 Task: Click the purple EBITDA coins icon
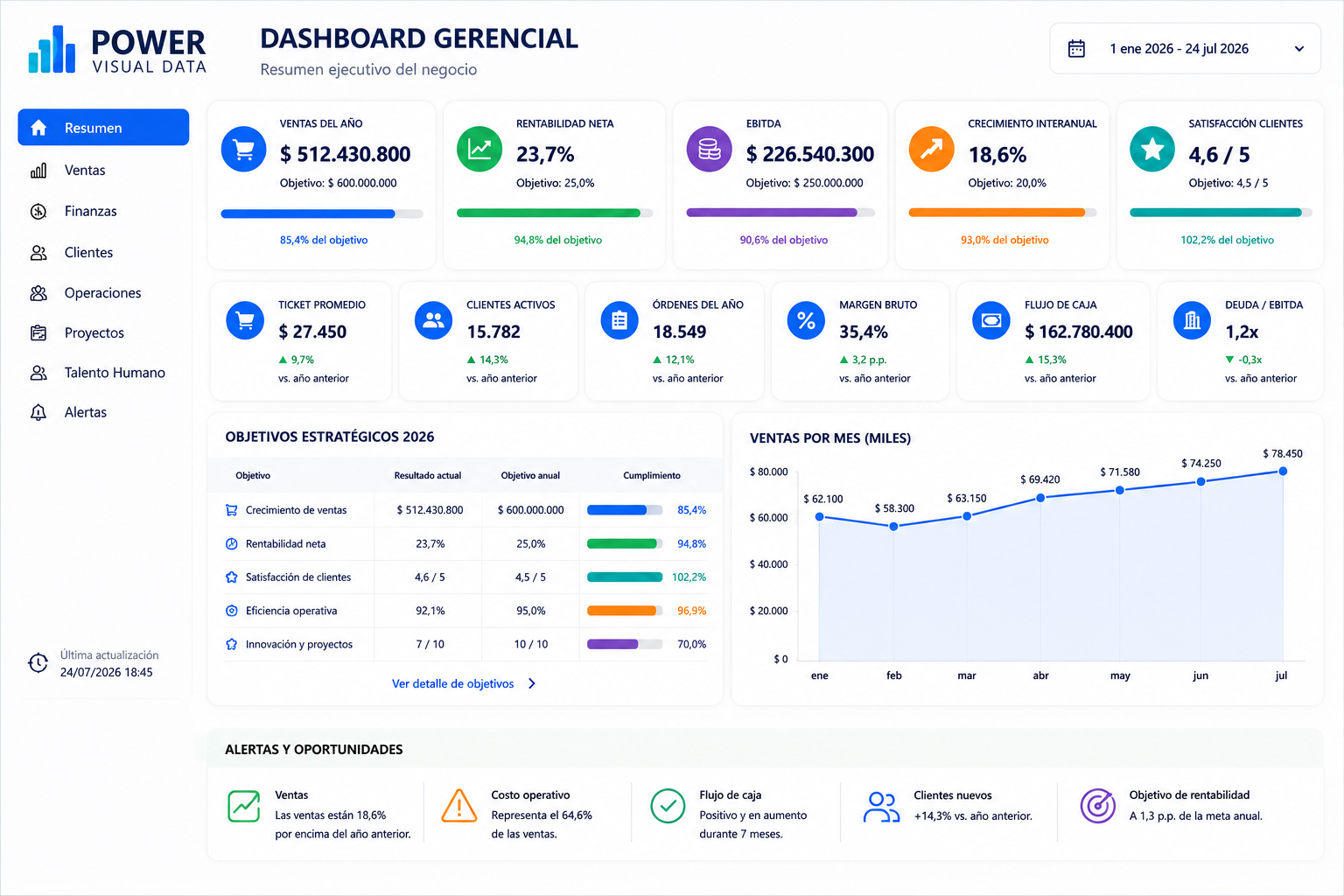click(x=710, y=150)
